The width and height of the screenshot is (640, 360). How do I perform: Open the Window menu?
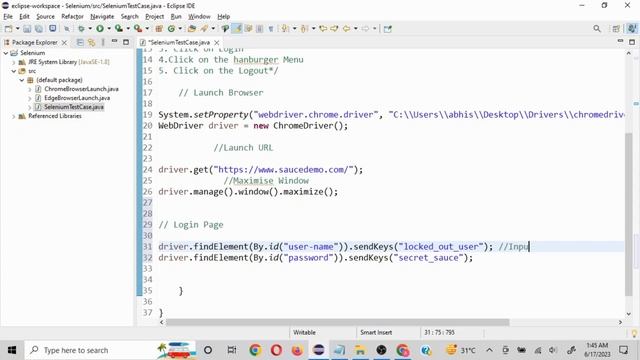pyautogui.click(x=199, y=16)
